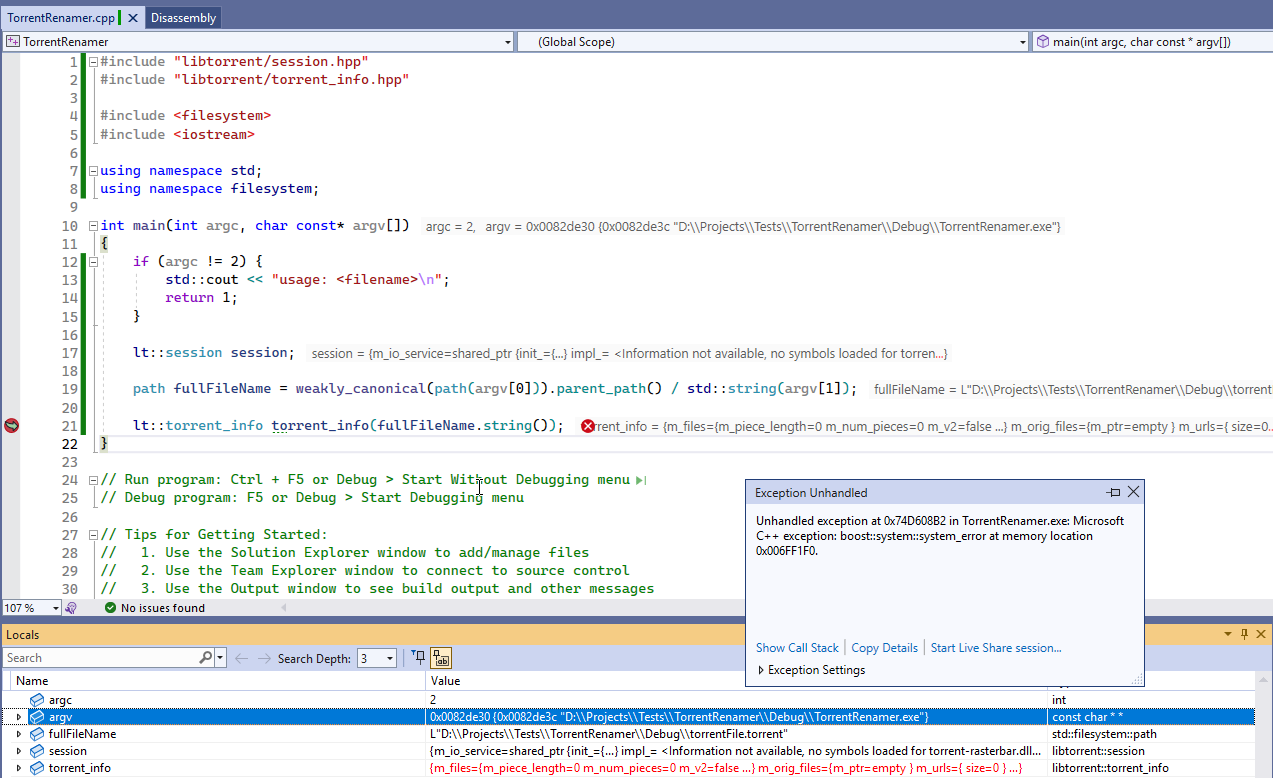The width and height of the screenshot is (1273, 778).
Task: Pin the Exception Unhandled popup
Action: (1113, 491)
